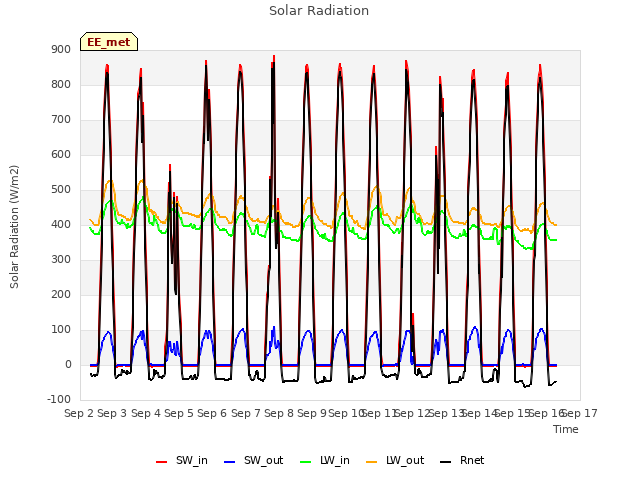Click the Sep 8 highest SW_in peak

click(274, 56)
